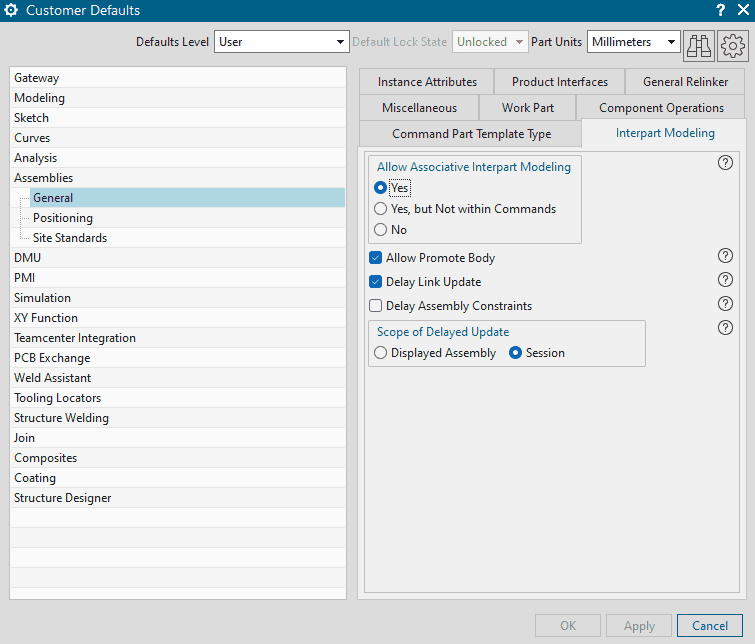Select Structure Welding category

tap(178, 418)
